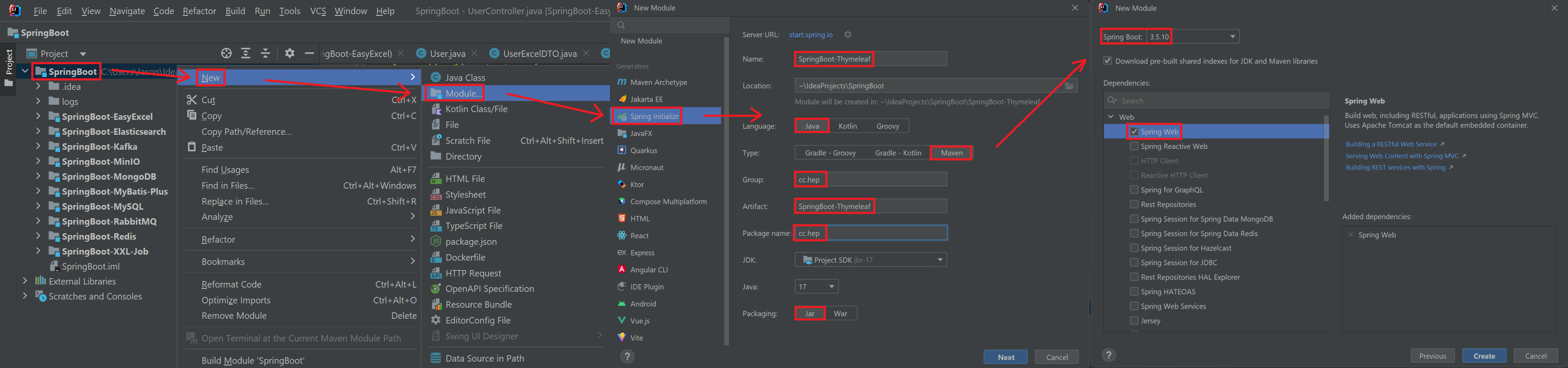The height and width of the screenshot is (368, 1568).
Task: Open the Refactor menu in menu bar
Action: click(199, 11)
